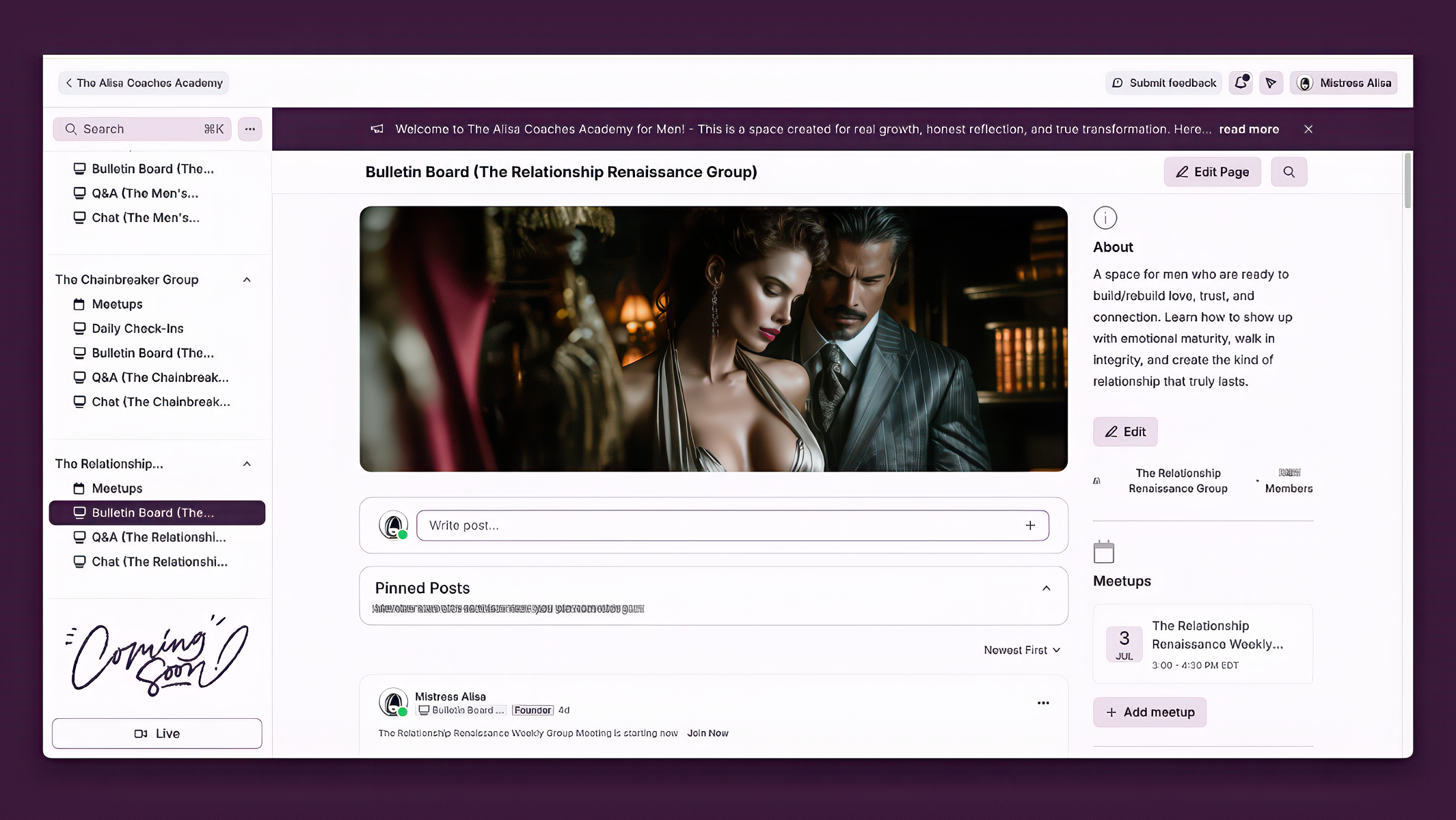1456x820 pixels.
Task: Click the plus icon in Write post field
Action: [x=1030, y=525]
